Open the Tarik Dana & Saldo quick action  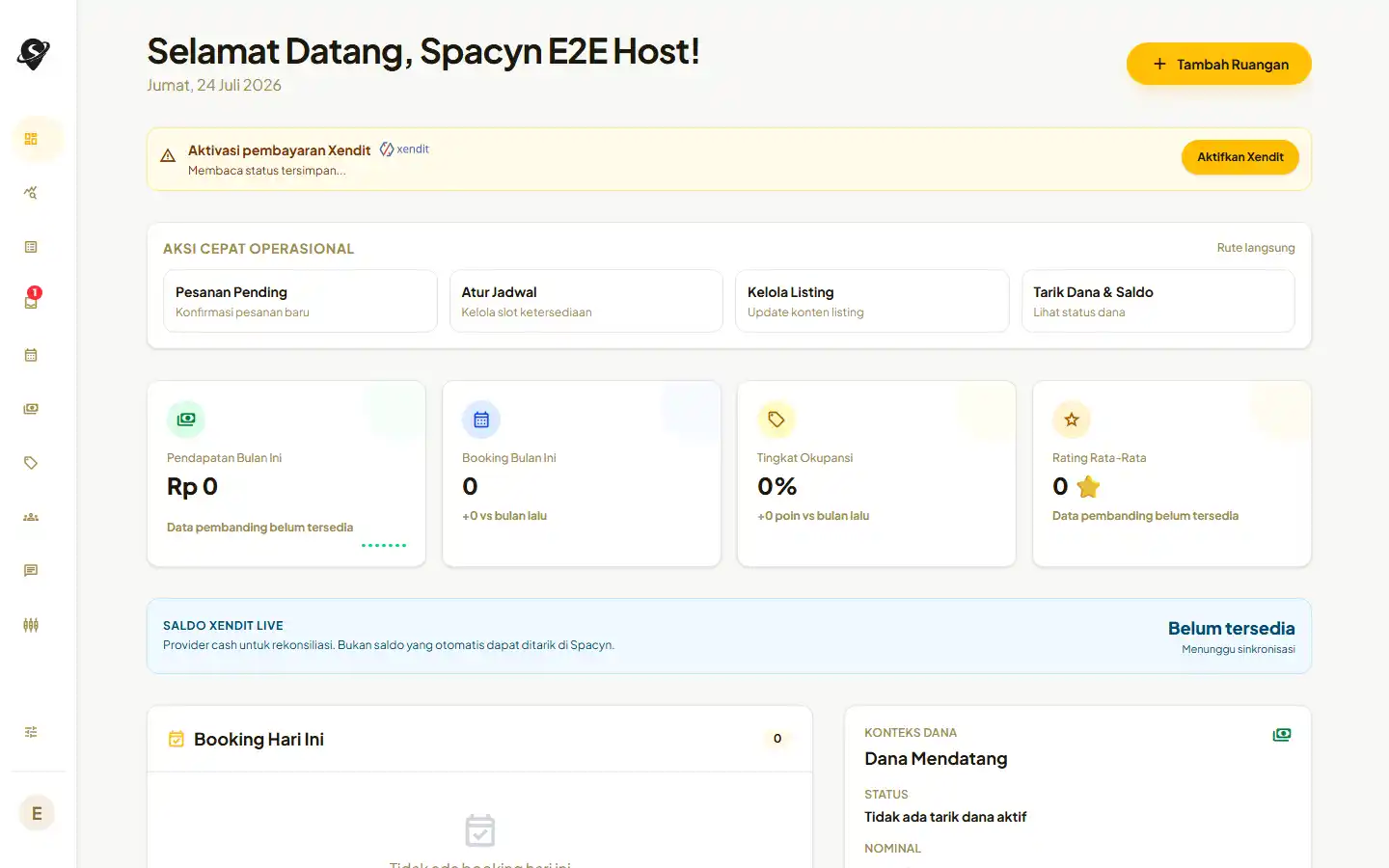click(x=1158, y=301)
